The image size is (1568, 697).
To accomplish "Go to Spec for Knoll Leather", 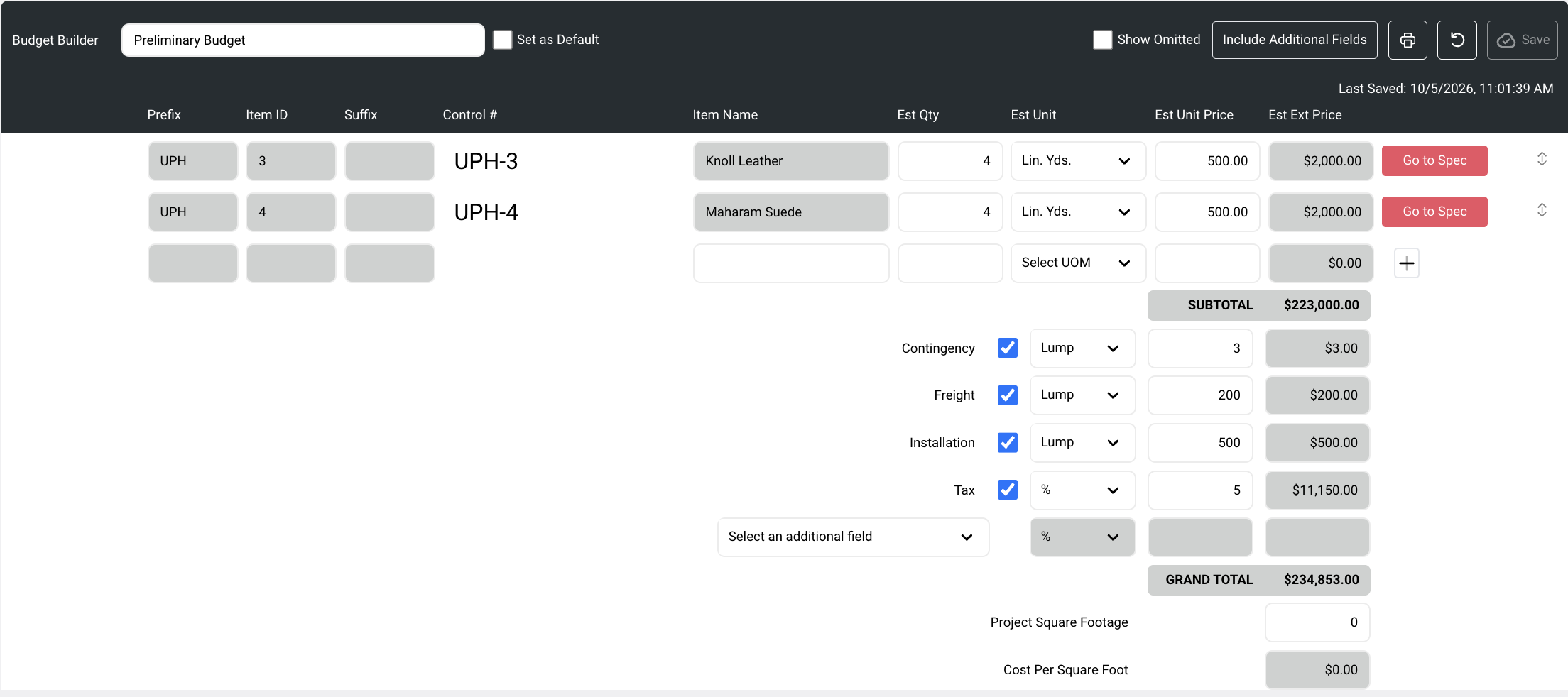I will click(1434, 160).
